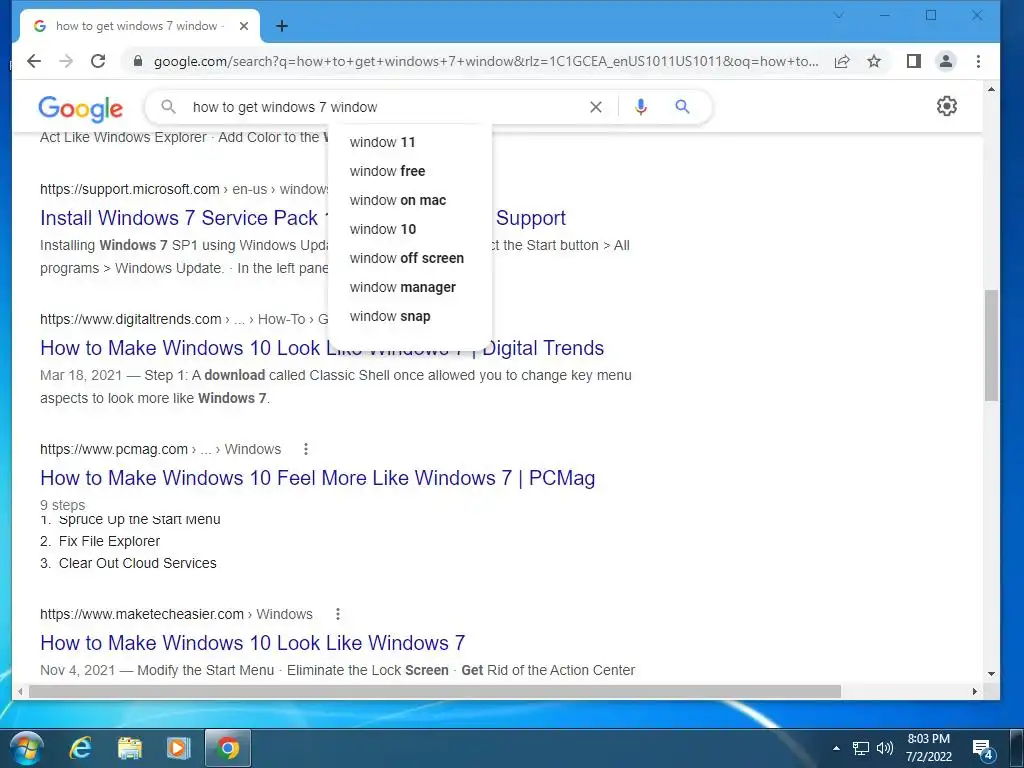Screen dimensions: 1024x768
Task: Open three-dot options for pcmag.com result
Action: pos(306,449)
